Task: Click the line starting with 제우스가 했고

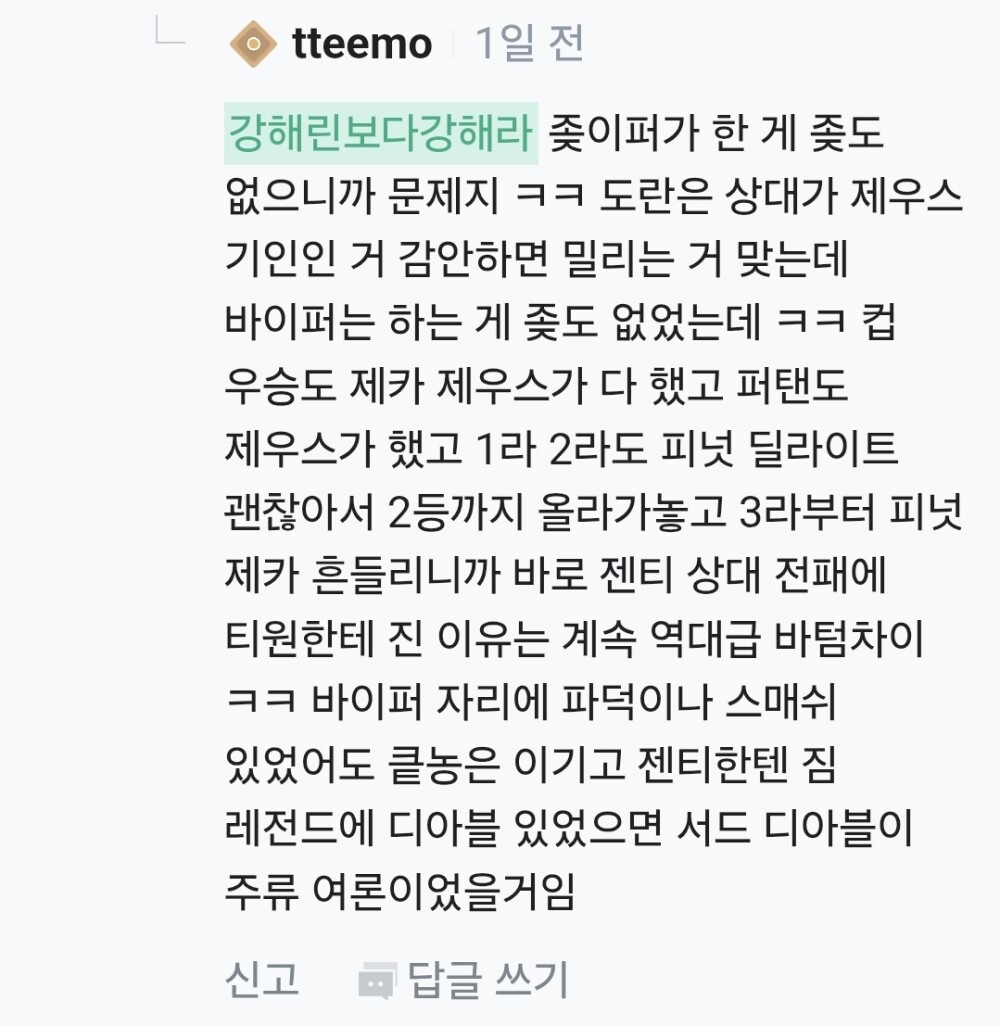Action: click(561, 449)
